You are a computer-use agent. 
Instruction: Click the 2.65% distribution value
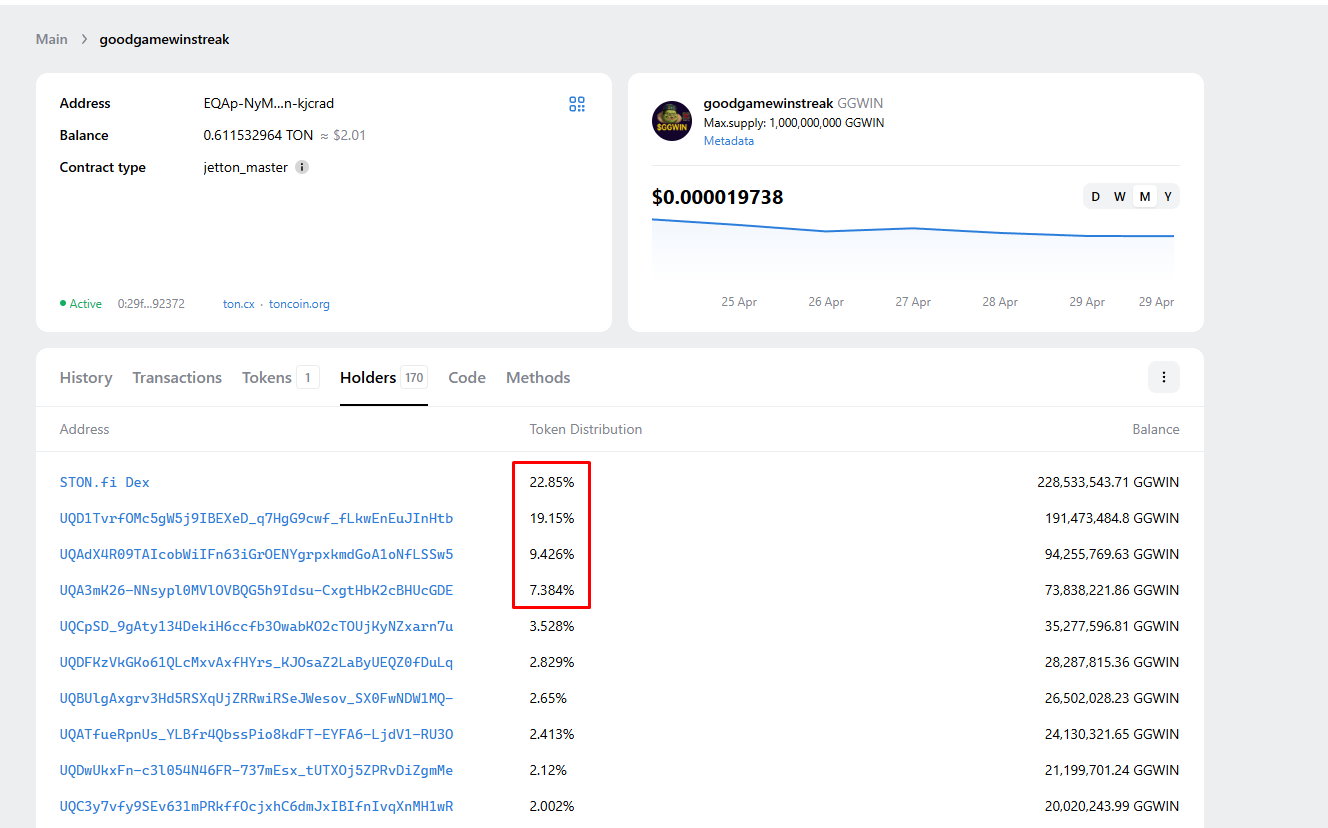pyautogui.click(x=548, y=698)
